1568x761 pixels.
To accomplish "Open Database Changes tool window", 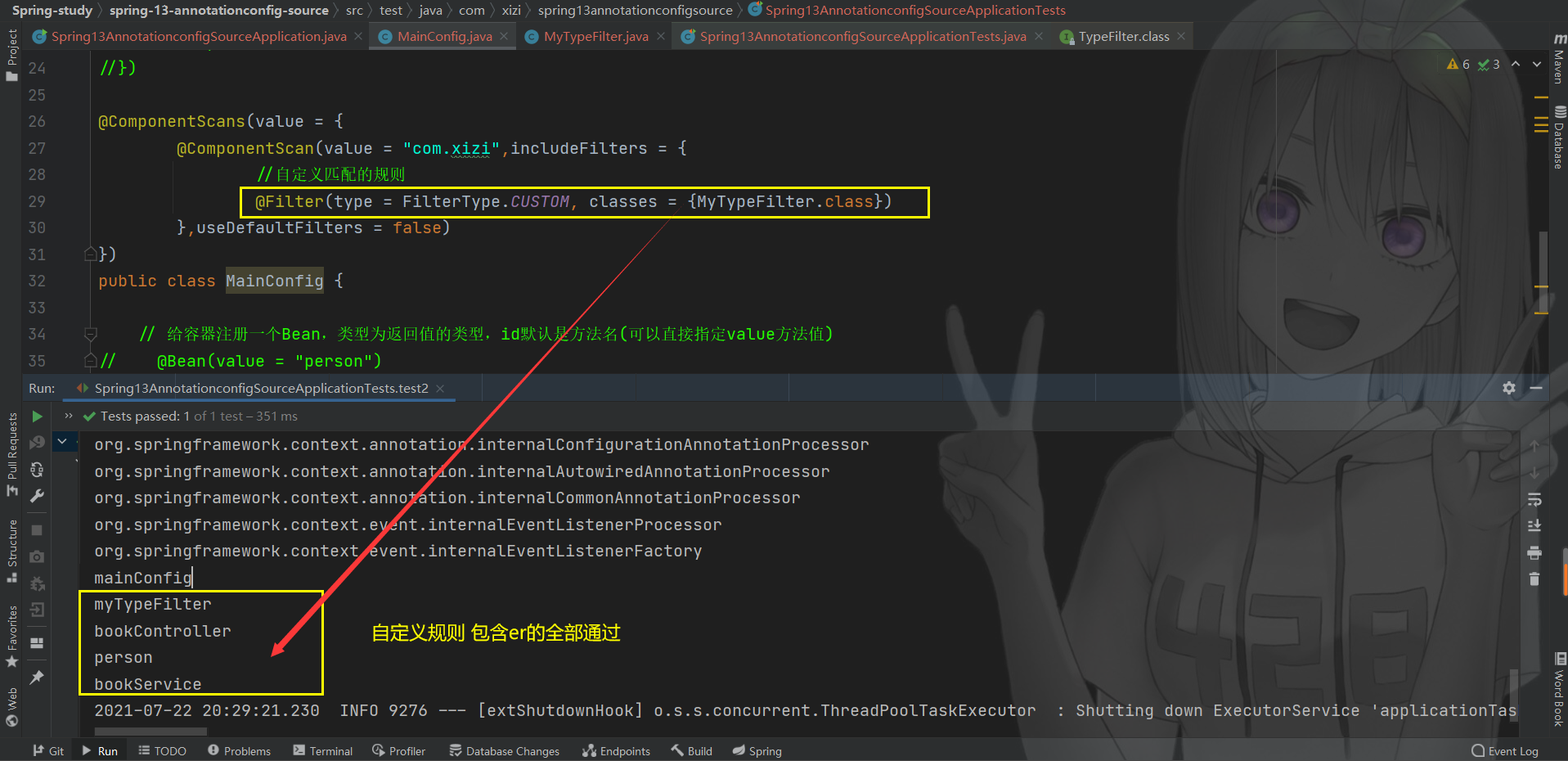I will tap(504, 750).
